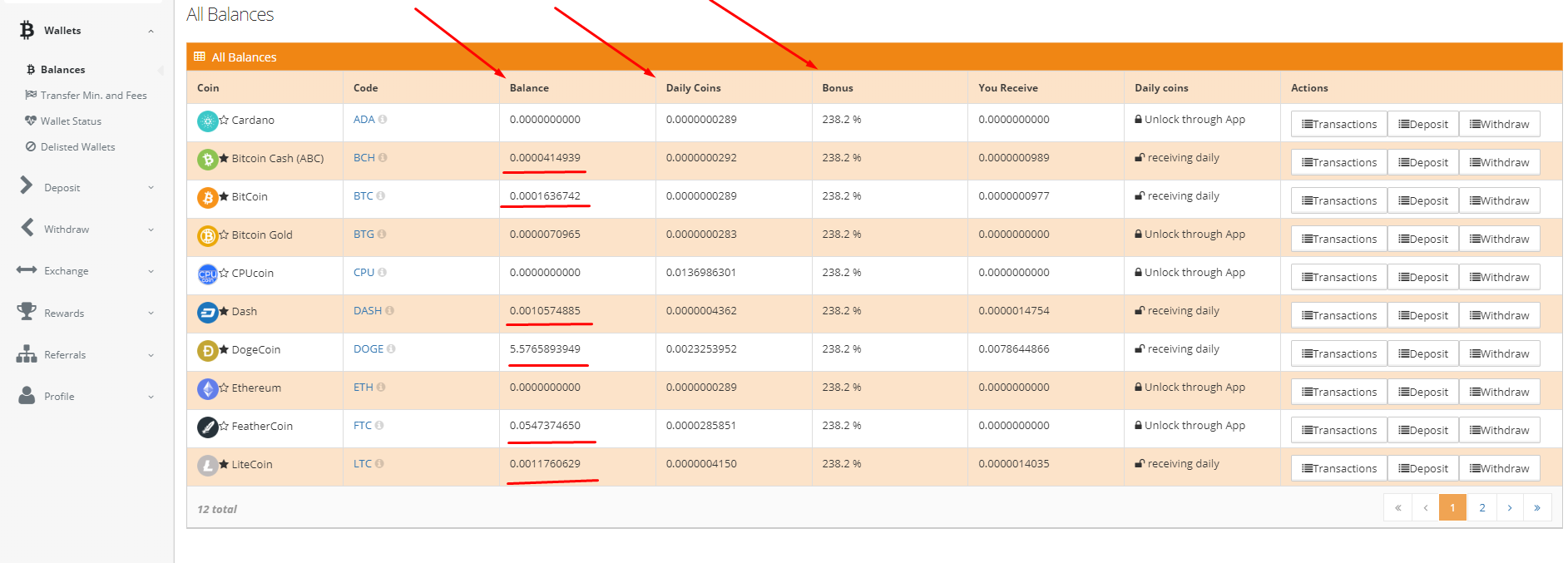1568x563 pixels.
Task: Open the ADA code link
Action: coord(364,120)
